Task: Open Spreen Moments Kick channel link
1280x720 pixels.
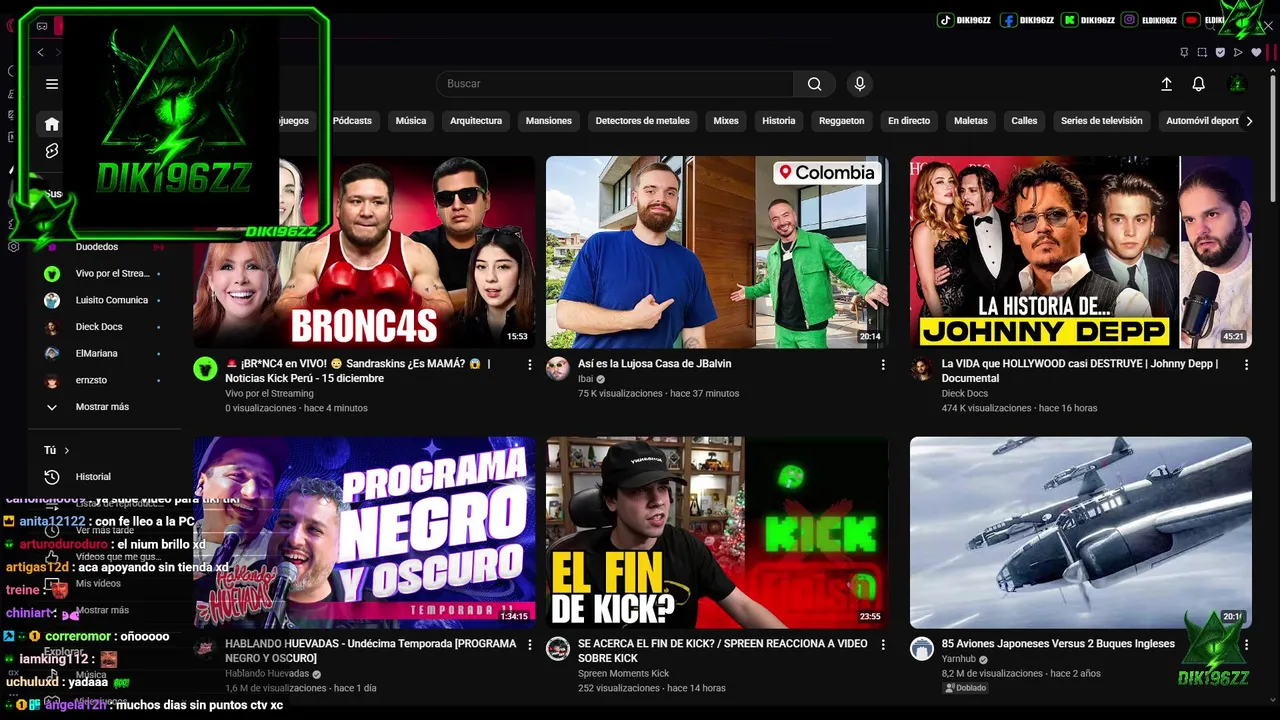Action: point(623,674)
